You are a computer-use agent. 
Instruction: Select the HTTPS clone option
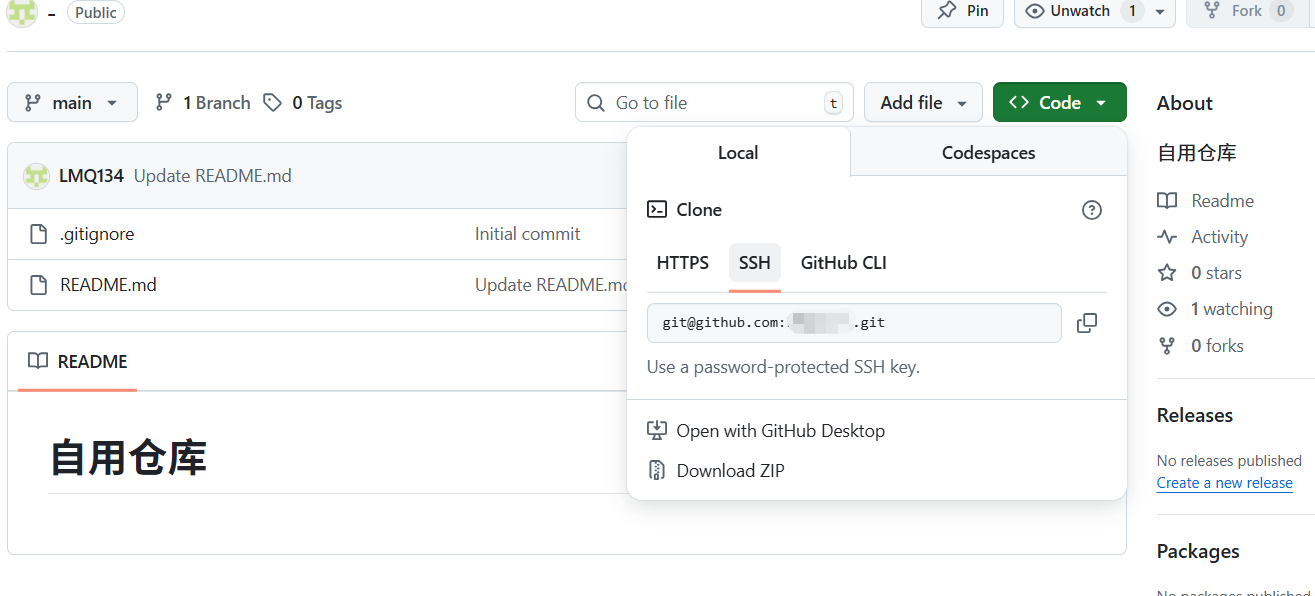pyautogui.click(x=683, y=263)
